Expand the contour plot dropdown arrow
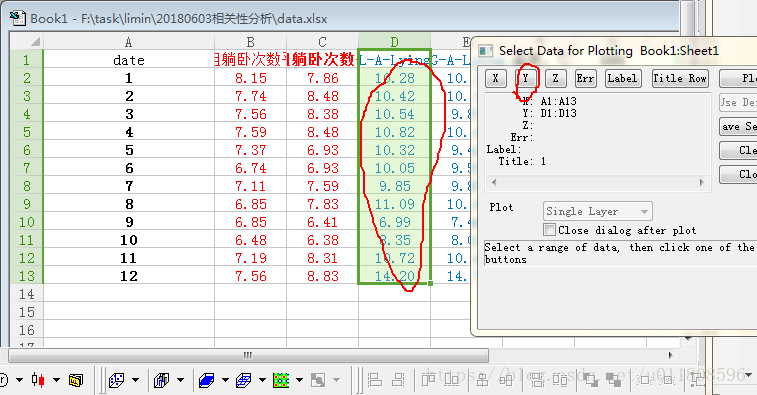 (x=299, y=380)
